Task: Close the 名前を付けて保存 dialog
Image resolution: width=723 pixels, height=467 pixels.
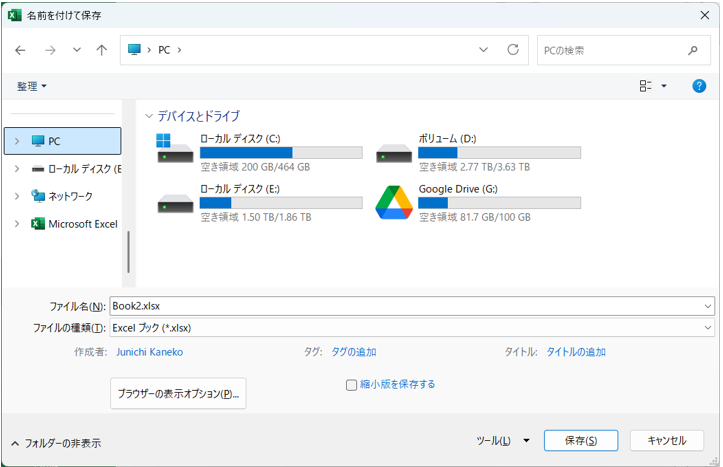Action: click(x=705, y=15)
